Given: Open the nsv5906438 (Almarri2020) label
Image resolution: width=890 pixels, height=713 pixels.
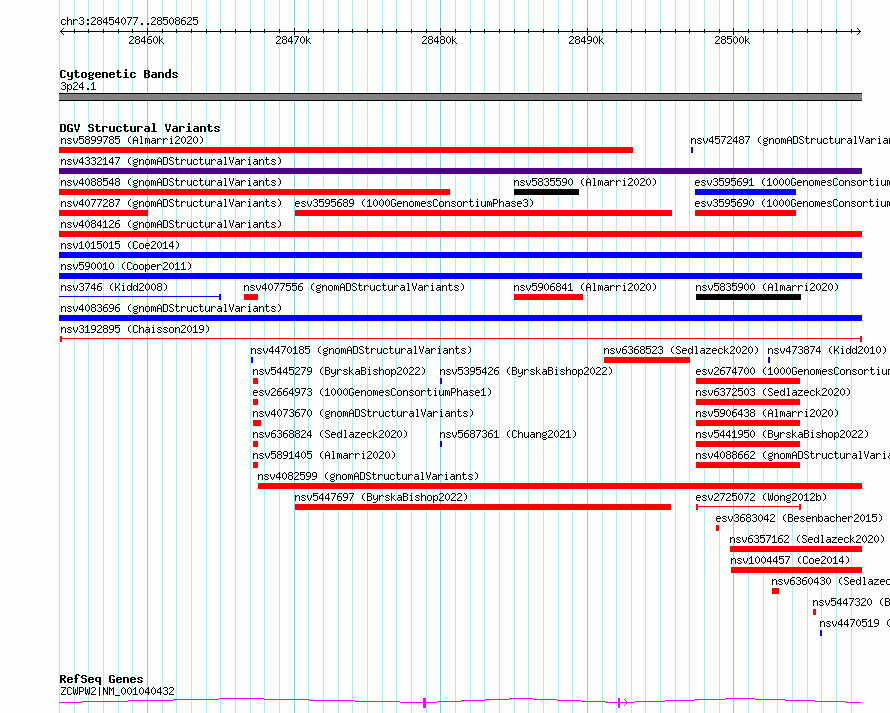Looking at the screenshot, I should [x=767, y=413].
